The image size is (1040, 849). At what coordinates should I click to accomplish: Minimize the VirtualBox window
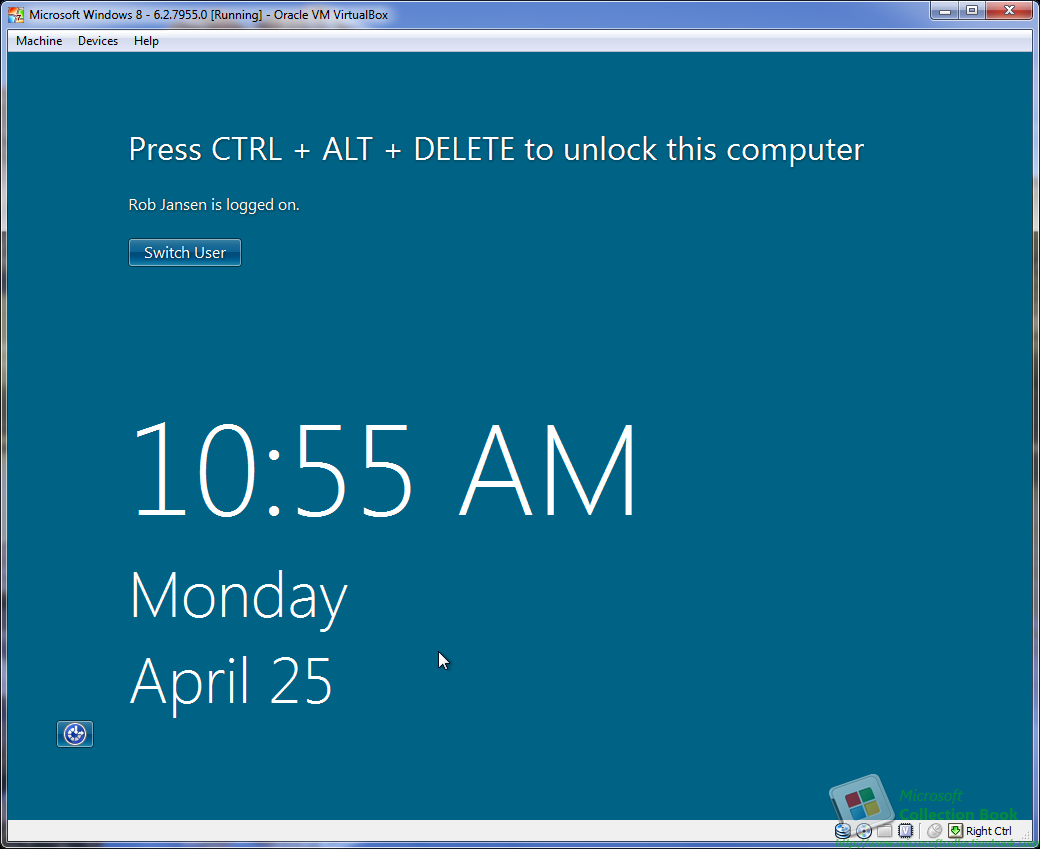(x=945, y=11)
